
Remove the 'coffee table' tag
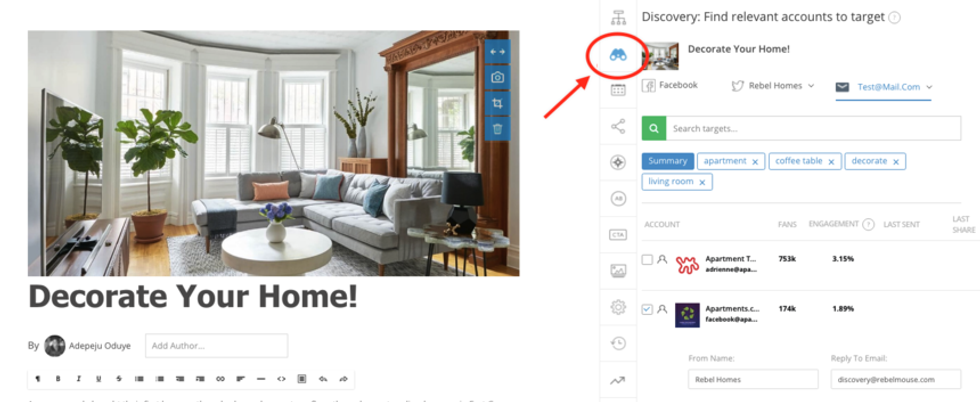tap(831, 162)
